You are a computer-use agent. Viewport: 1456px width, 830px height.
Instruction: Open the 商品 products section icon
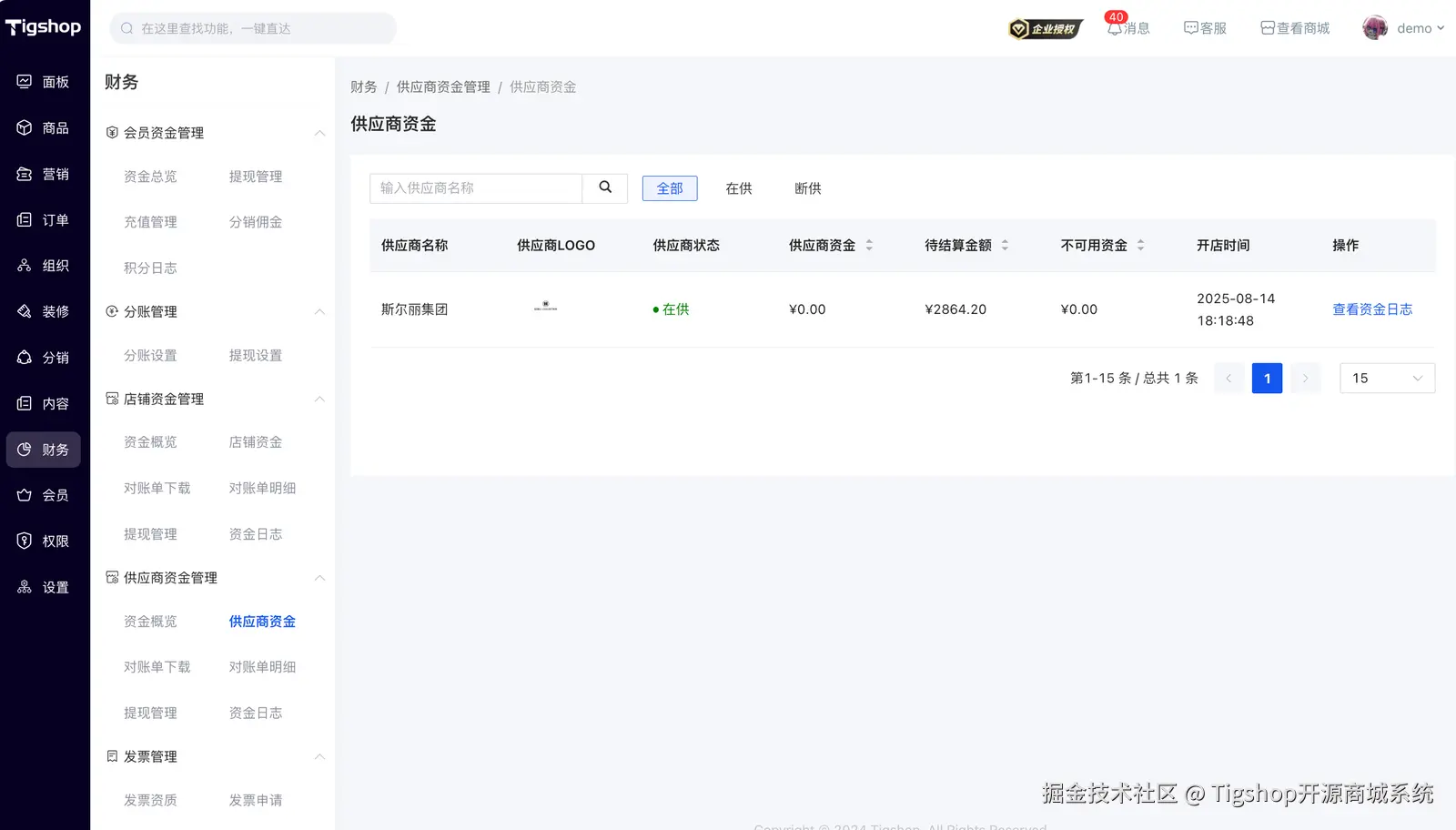pyautogui.click(x=25, y=128)
